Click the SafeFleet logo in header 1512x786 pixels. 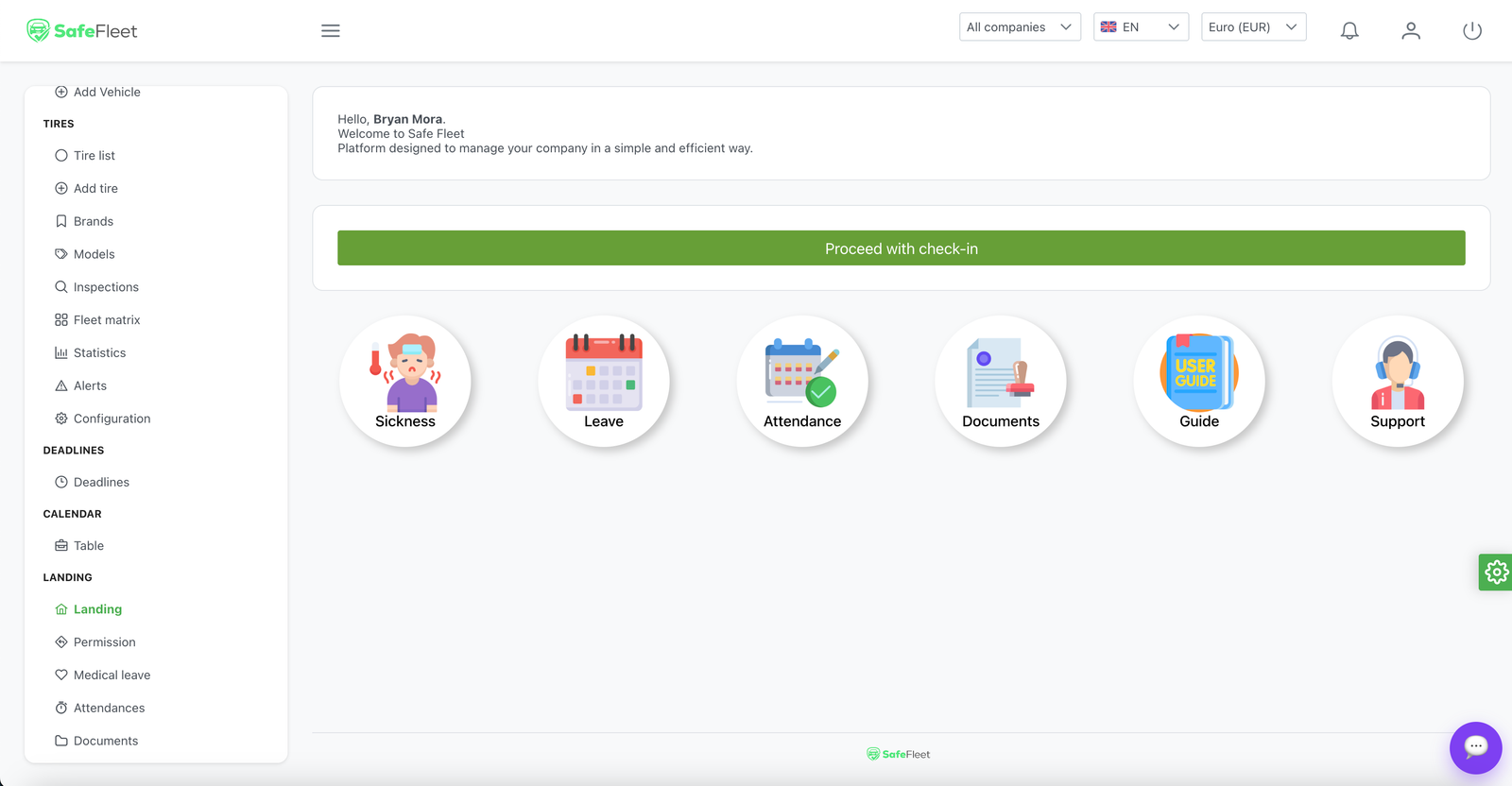(x=82, y=31)
